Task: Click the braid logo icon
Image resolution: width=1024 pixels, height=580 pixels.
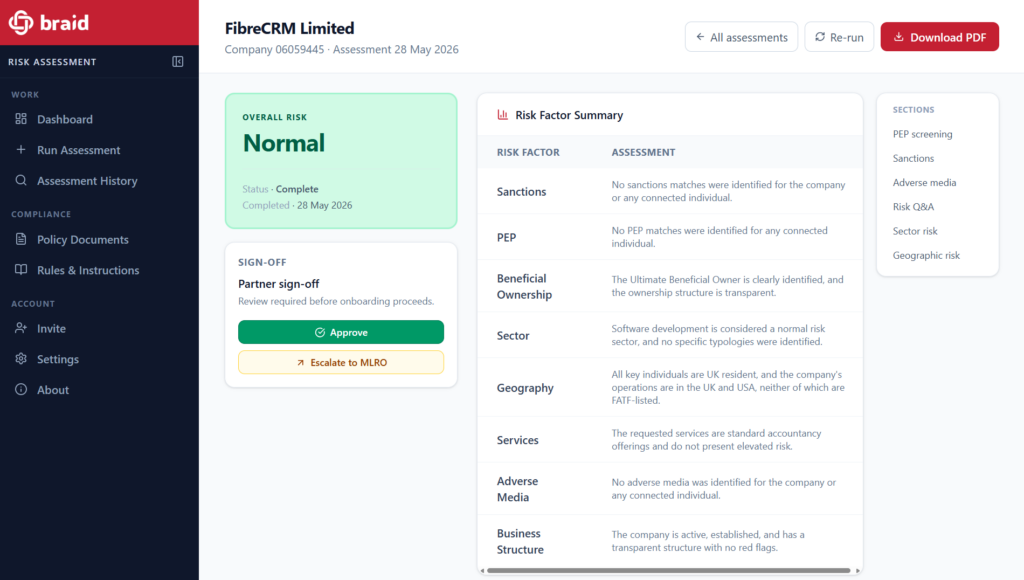Action: pyautogui.click(x=21, y=22)
